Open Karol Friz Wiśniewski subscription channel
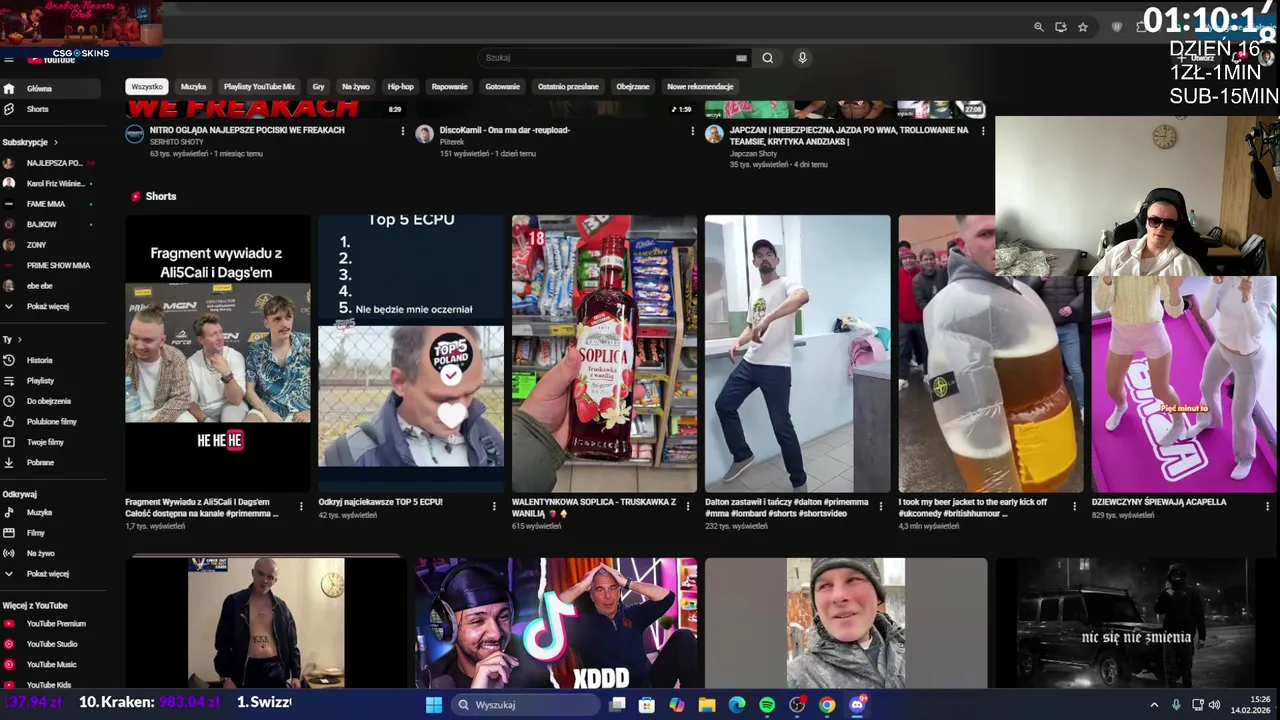Image resolution: width=1280 pixels, height=720 pixels. [50, 184]
